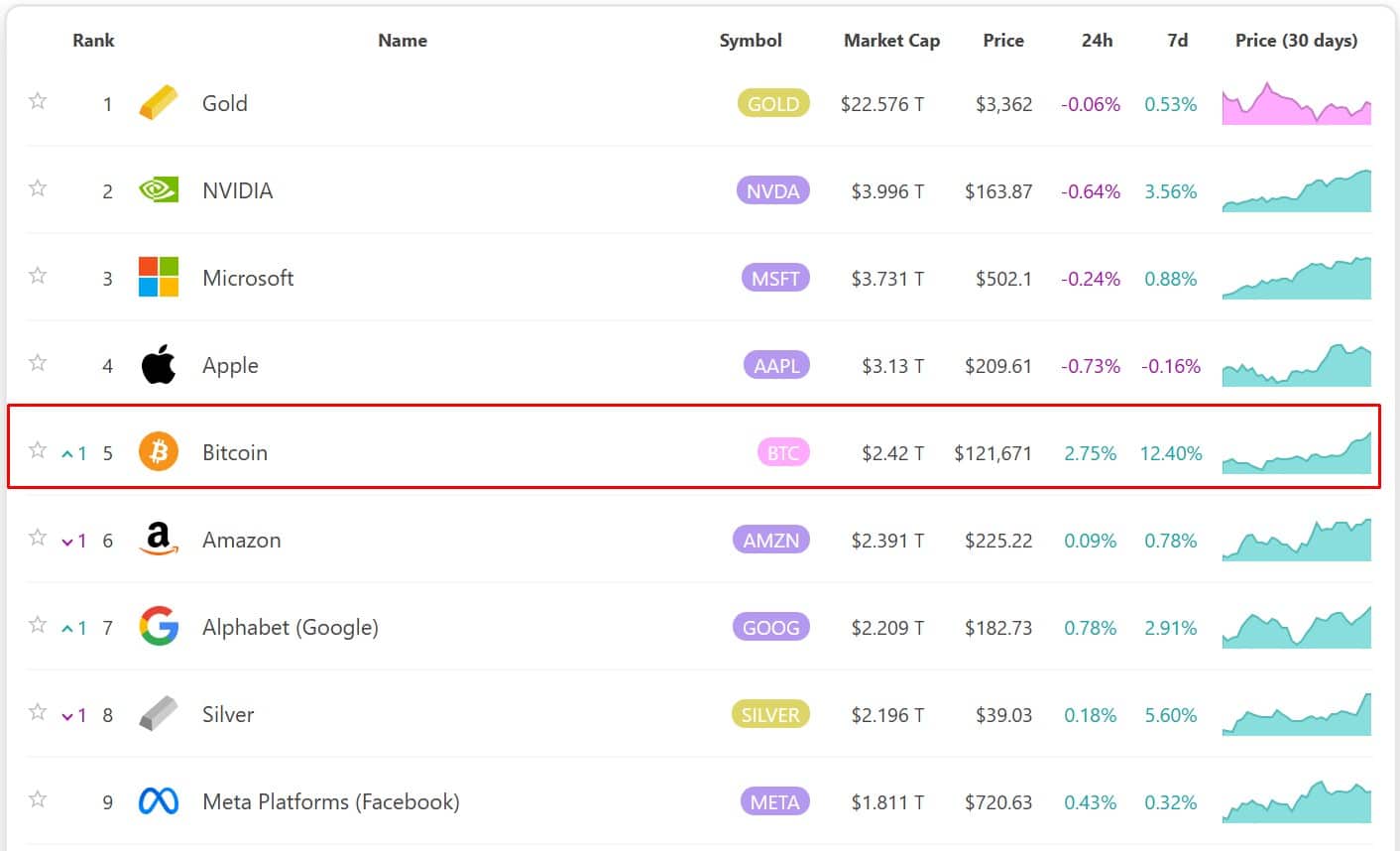The height and width of the screenshot is (851, 1400).
Task: Favorite Meta Platforms with its star
Action: [38, 799]
